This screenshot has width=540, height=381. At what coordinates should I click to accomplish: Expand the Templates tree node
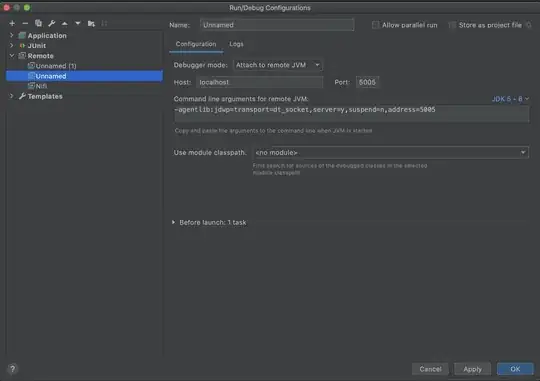(12, 96)
